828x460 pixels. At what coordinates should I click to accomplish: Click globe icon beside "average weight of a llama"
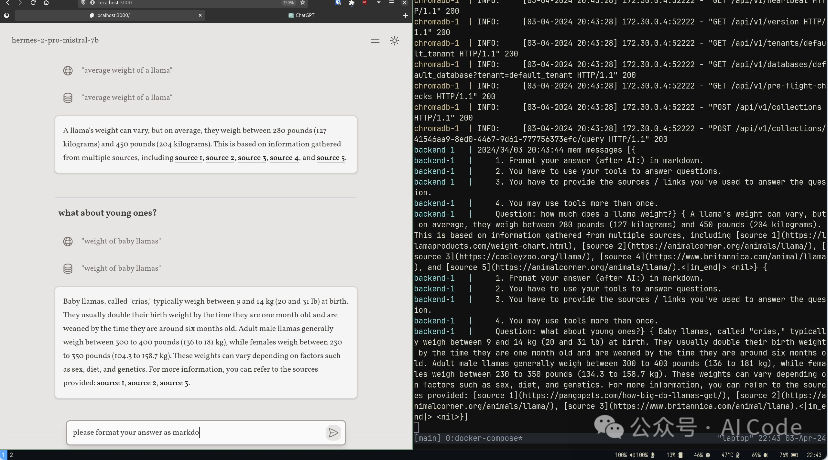pyautogui.click(x=67, y=71)
